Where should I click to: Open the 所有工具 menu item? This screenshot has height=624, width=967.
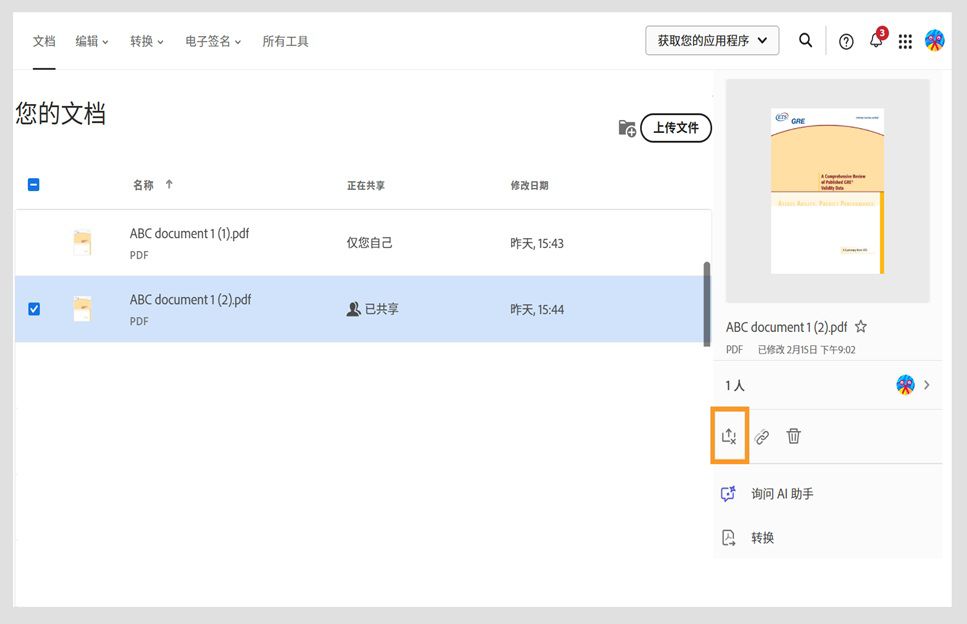coord(287,41)
